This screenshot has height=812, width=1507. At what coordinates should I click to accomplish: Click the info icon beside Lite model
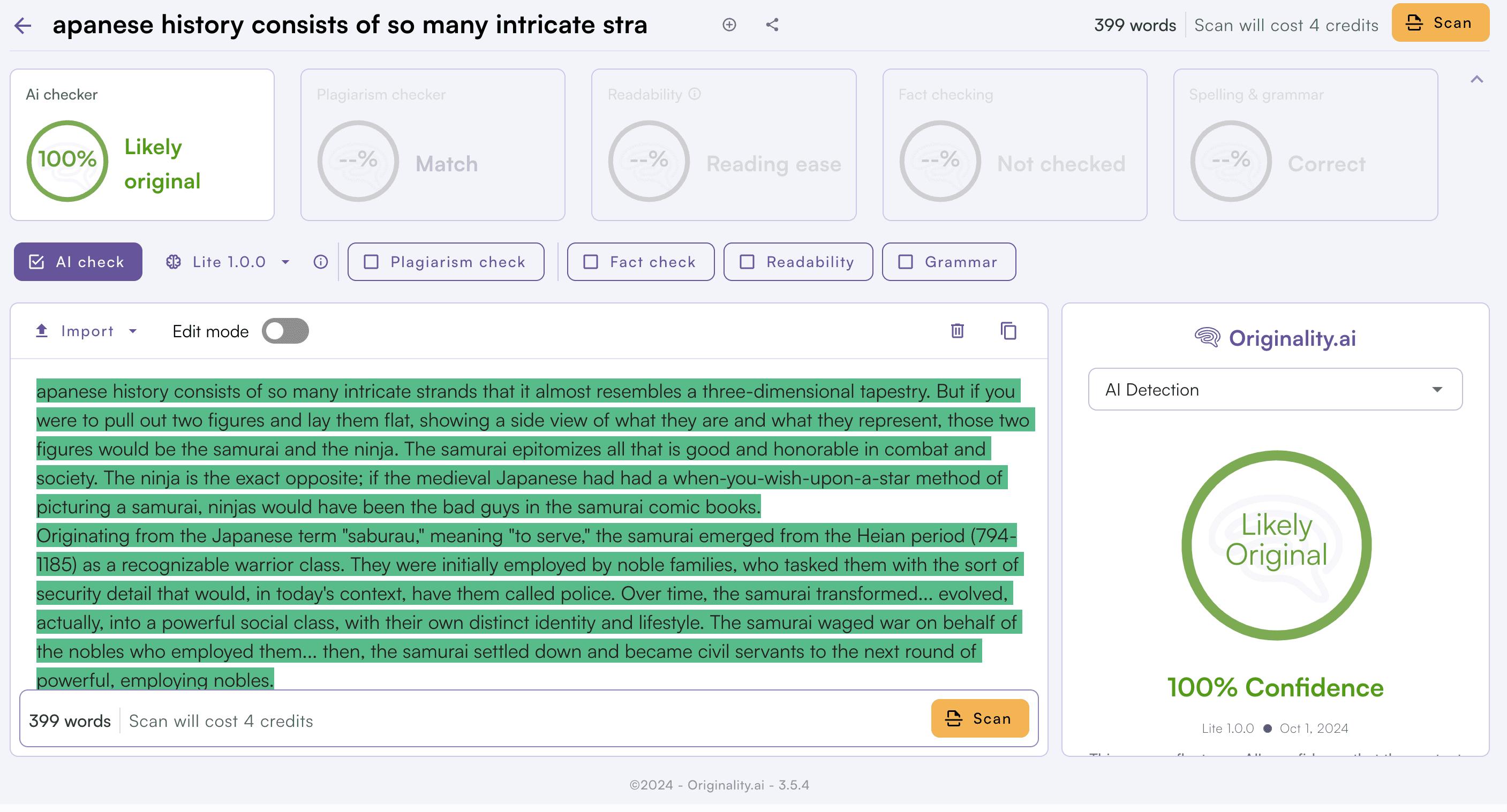(x=321, y=262)
